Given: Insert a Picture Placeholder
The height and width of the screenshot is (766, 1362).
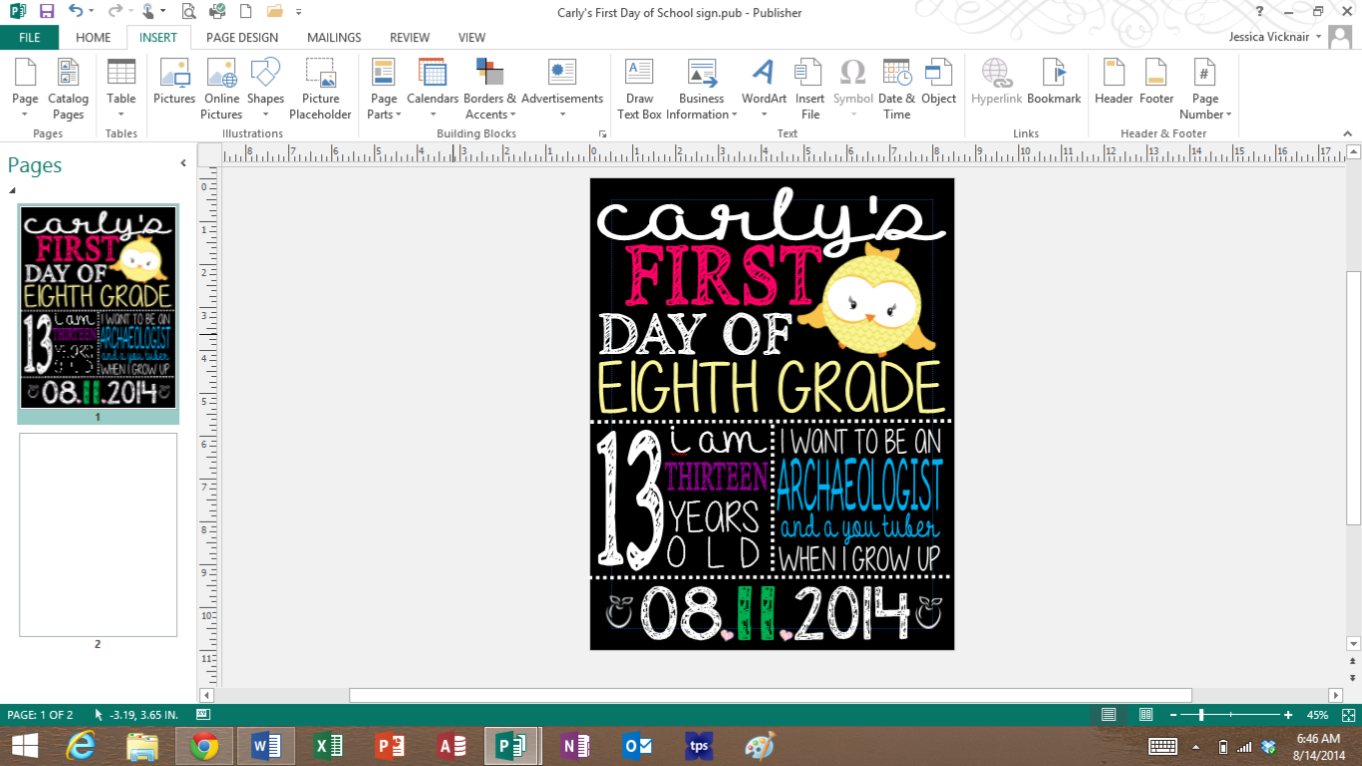Looking at the screenshot, I should pyautogui.click(x=319, y=85).
